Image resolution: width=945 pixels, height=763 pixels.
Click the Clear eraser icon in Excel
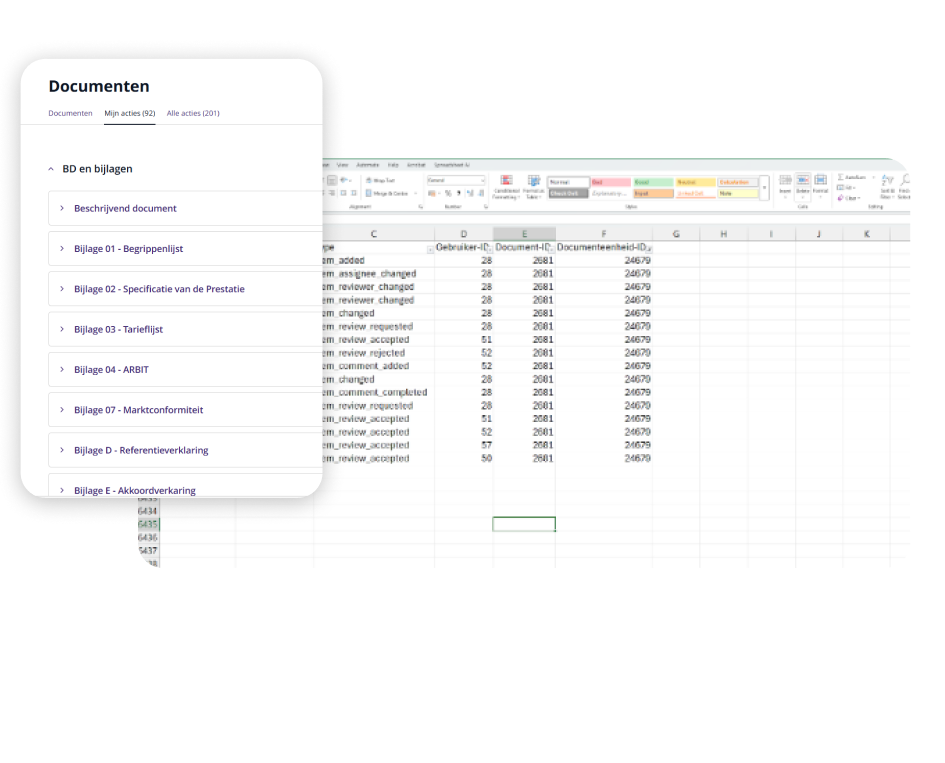point(841,198)
